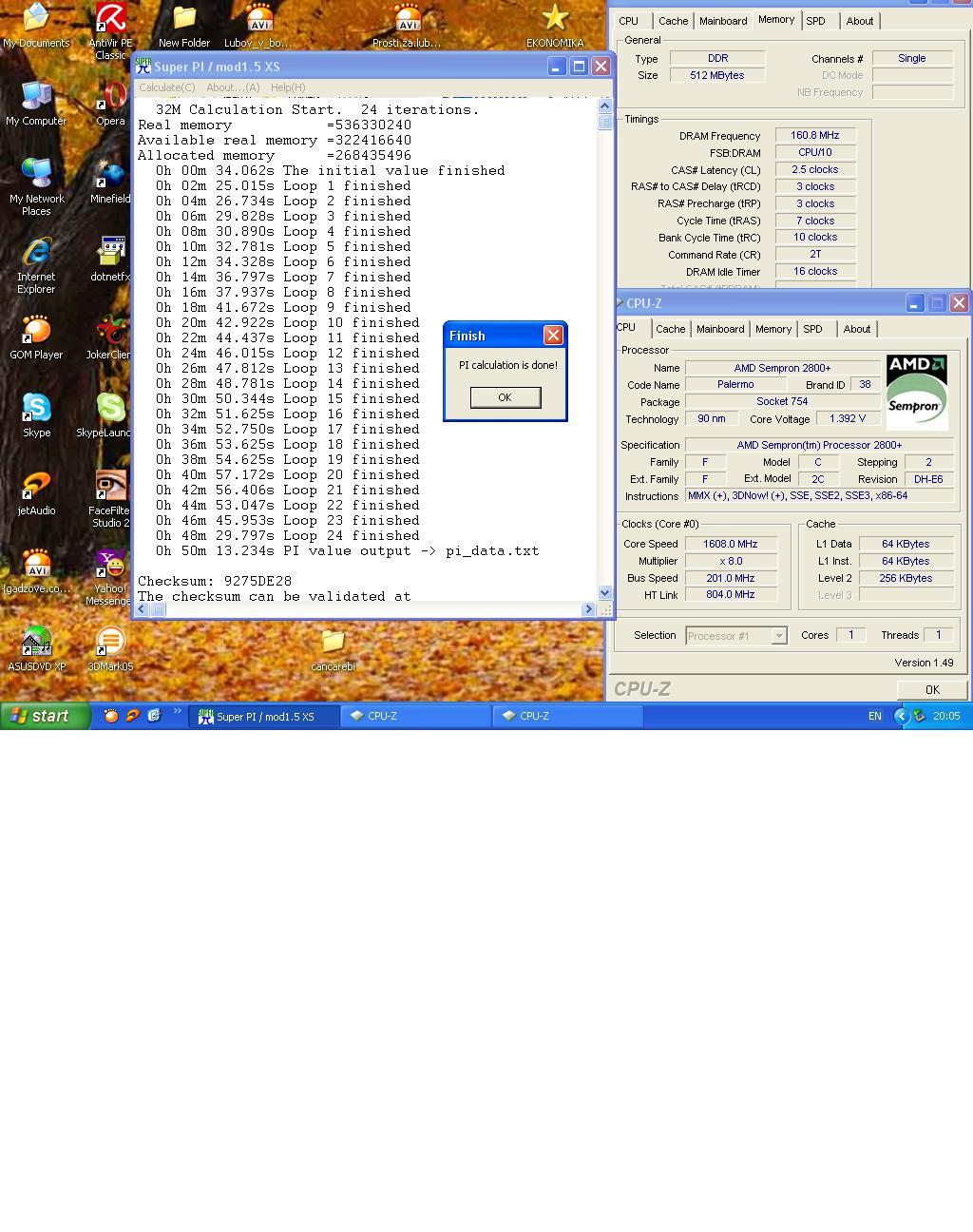The image size is (973, 1232).
Task: Switch to Mainboard tab in lower CPU-Z window
Action: tap(720, 329)
